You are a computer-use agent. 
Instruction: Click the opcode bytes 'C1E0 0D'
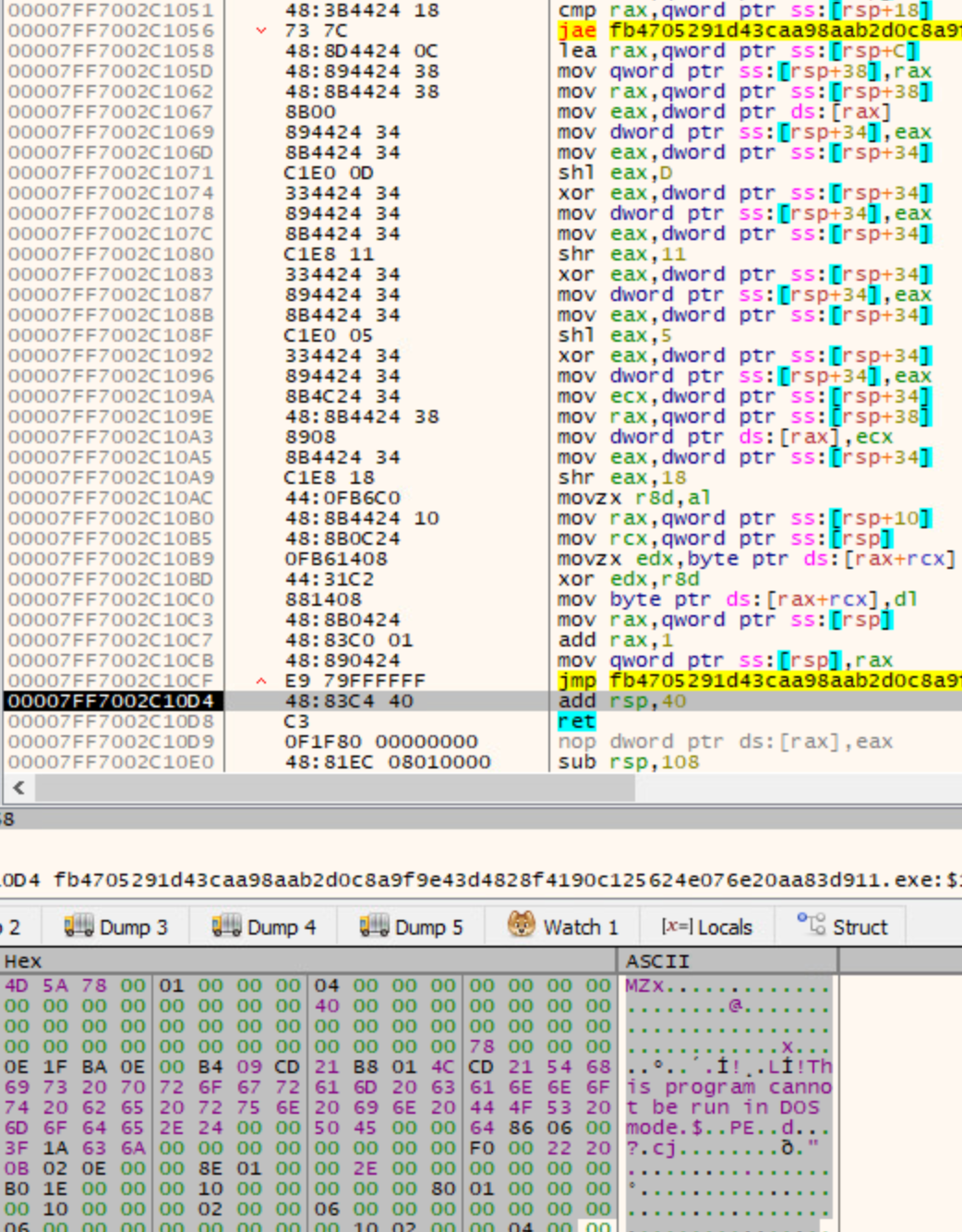(330, 173)
